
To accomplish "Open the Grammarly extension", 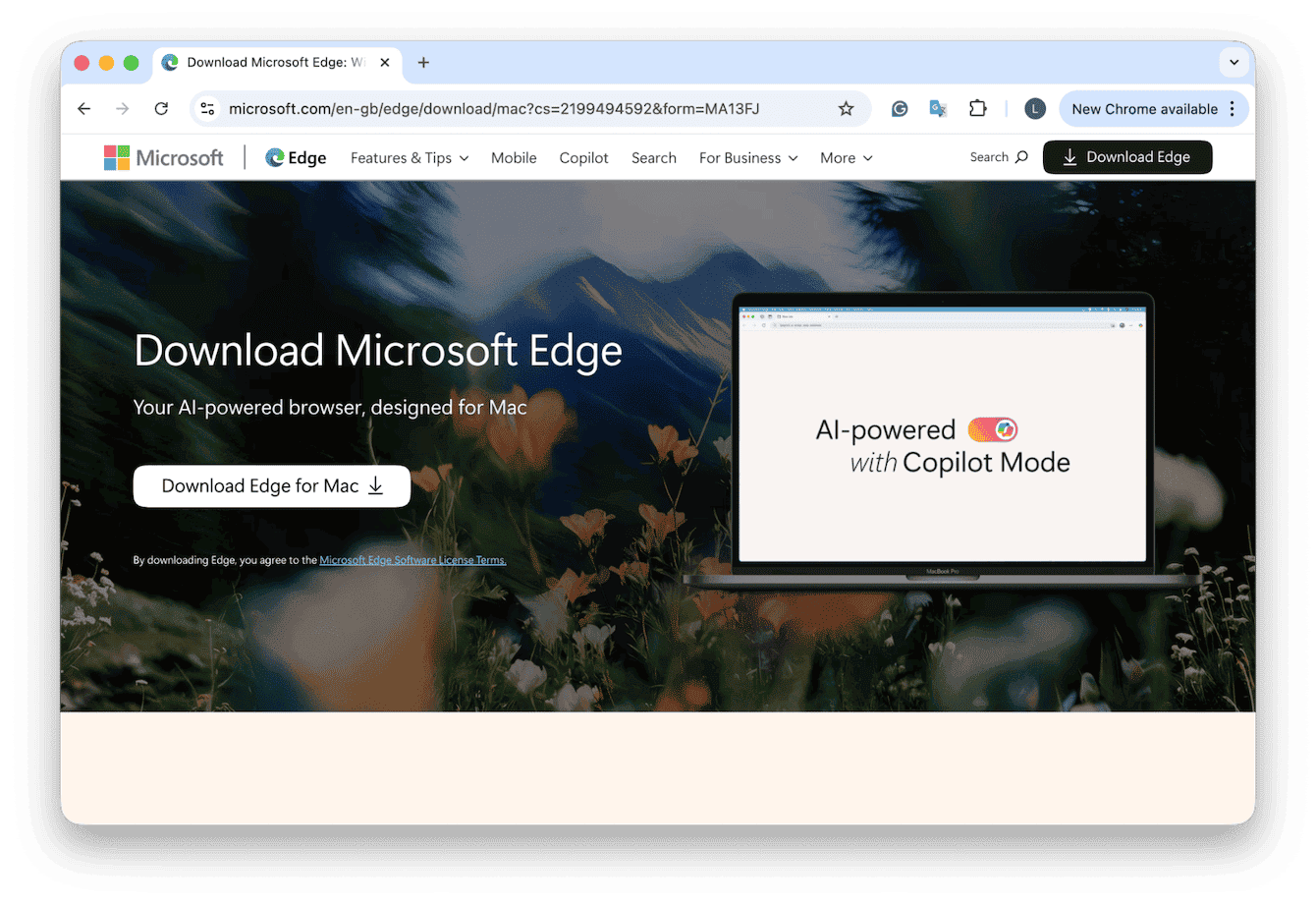I will (900, 109).
